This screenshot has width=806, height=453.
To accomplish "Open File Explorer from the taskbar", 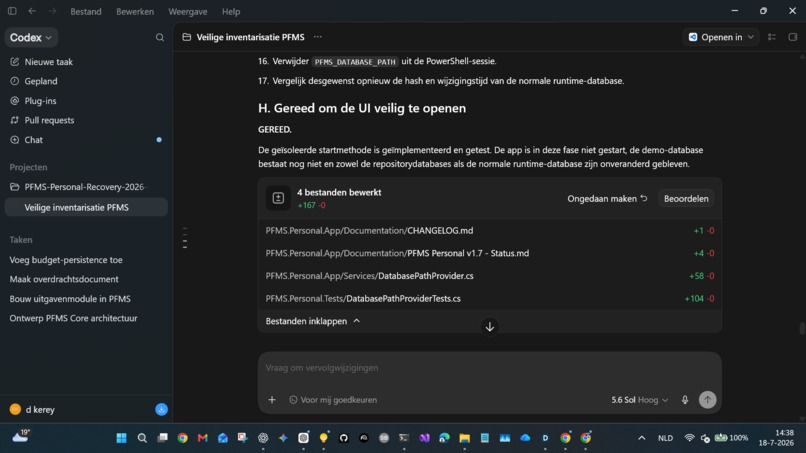I will (465, 438).
